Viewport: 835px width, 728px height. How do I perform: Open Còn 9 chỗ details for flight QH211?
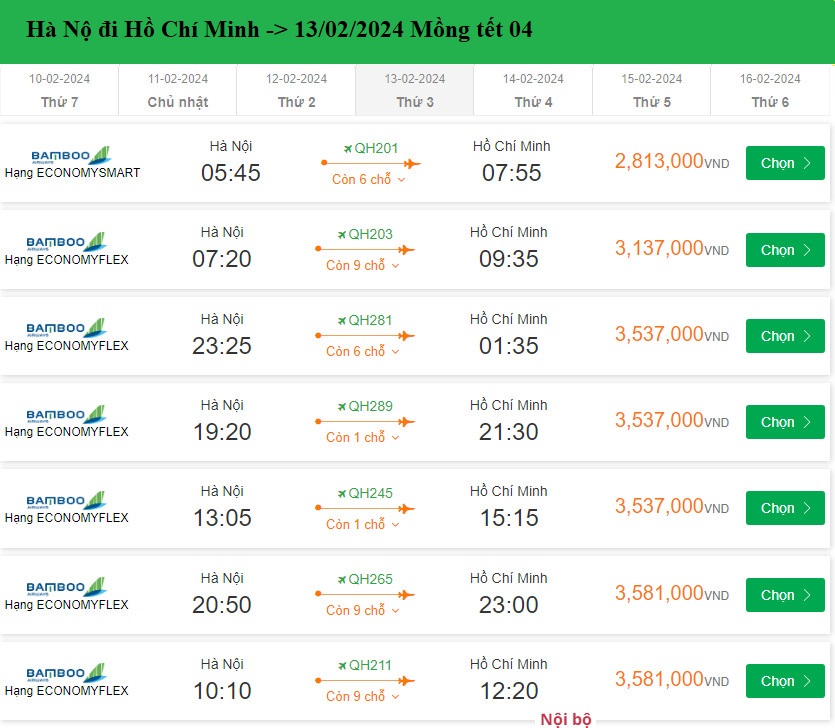(x=363, y=697)
